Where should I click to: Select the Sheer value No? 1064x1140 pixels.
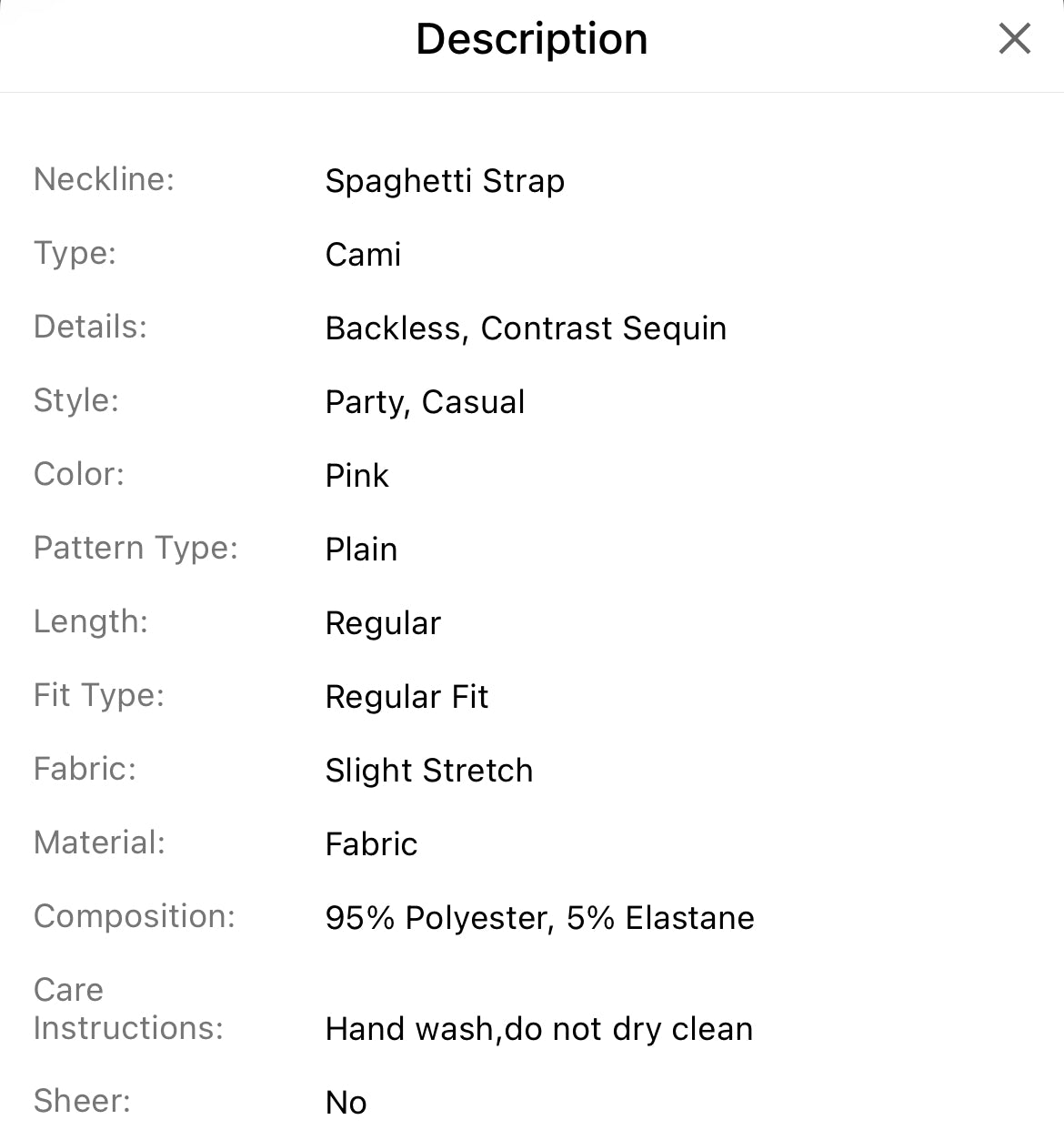coord(346,1103)
